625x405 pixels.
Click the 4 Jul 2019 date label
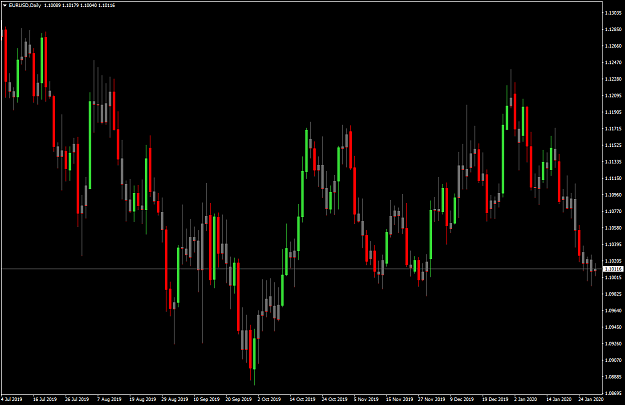click(12, 399)
